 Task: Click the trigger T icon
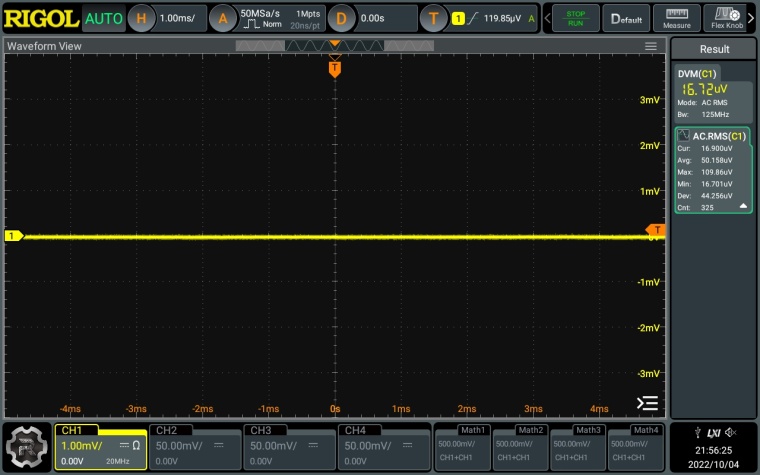pos(433,18)
